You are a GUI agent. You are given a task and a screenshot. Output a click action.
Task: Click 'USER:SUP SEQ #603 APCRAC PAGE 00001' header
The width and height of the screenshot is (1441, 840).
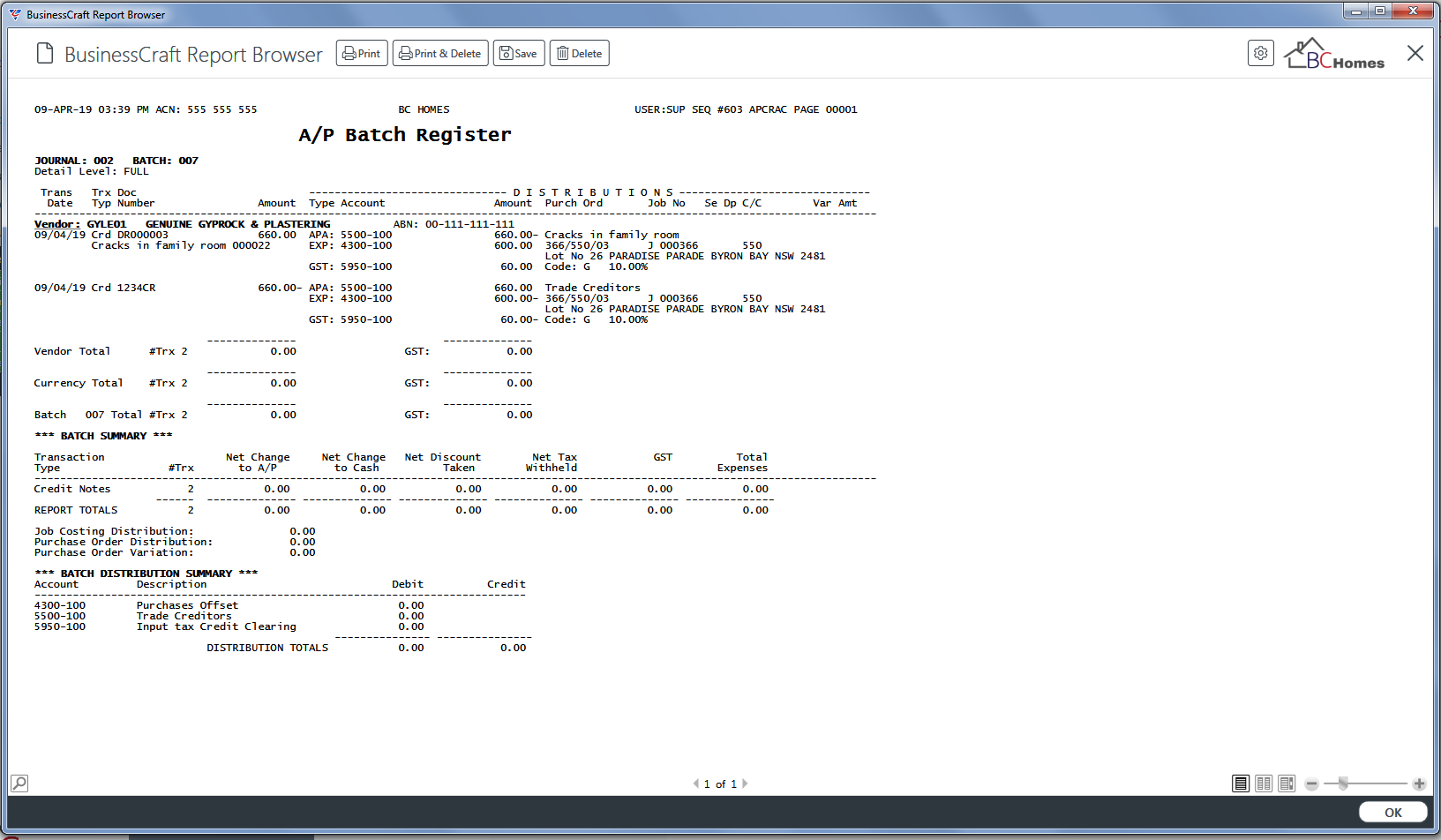(746, 109)
